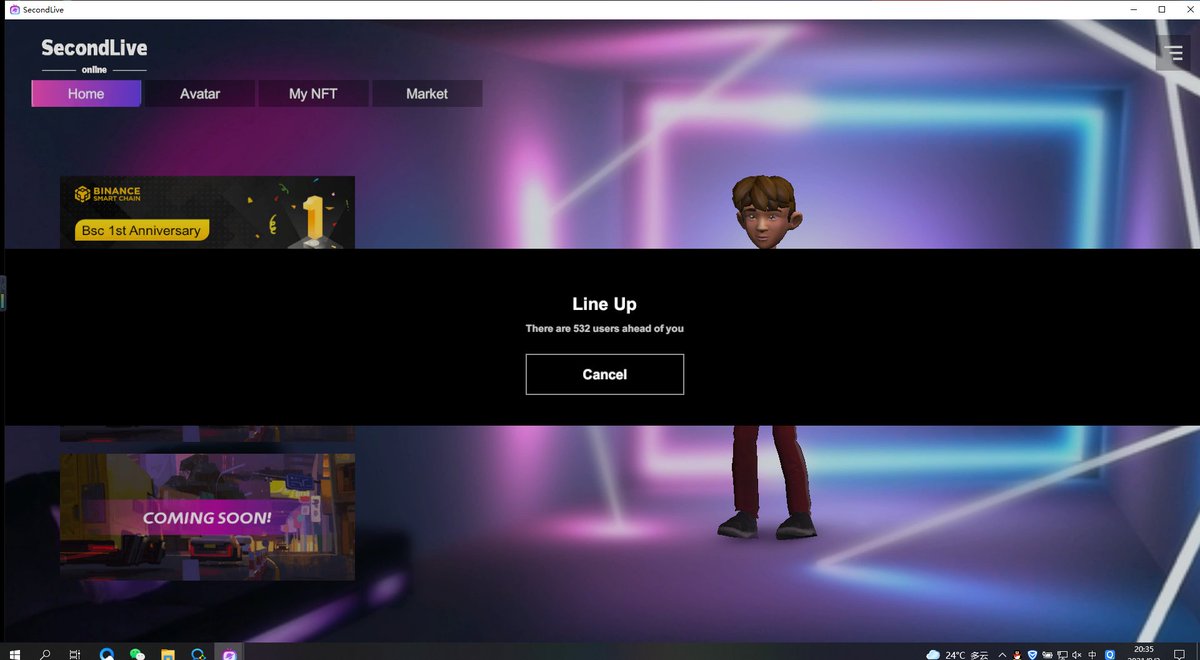Viewport: 1200px width, 660px height.
Task: Click the muted volume tray icon
Action: click(x=1077, y=655)
